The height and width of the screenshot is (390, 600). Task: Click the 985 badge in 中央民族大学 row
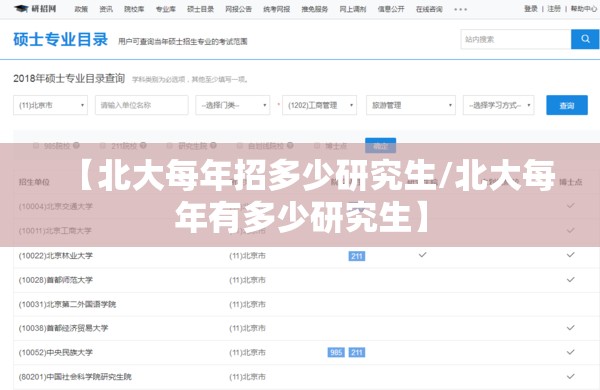point(336,352)
